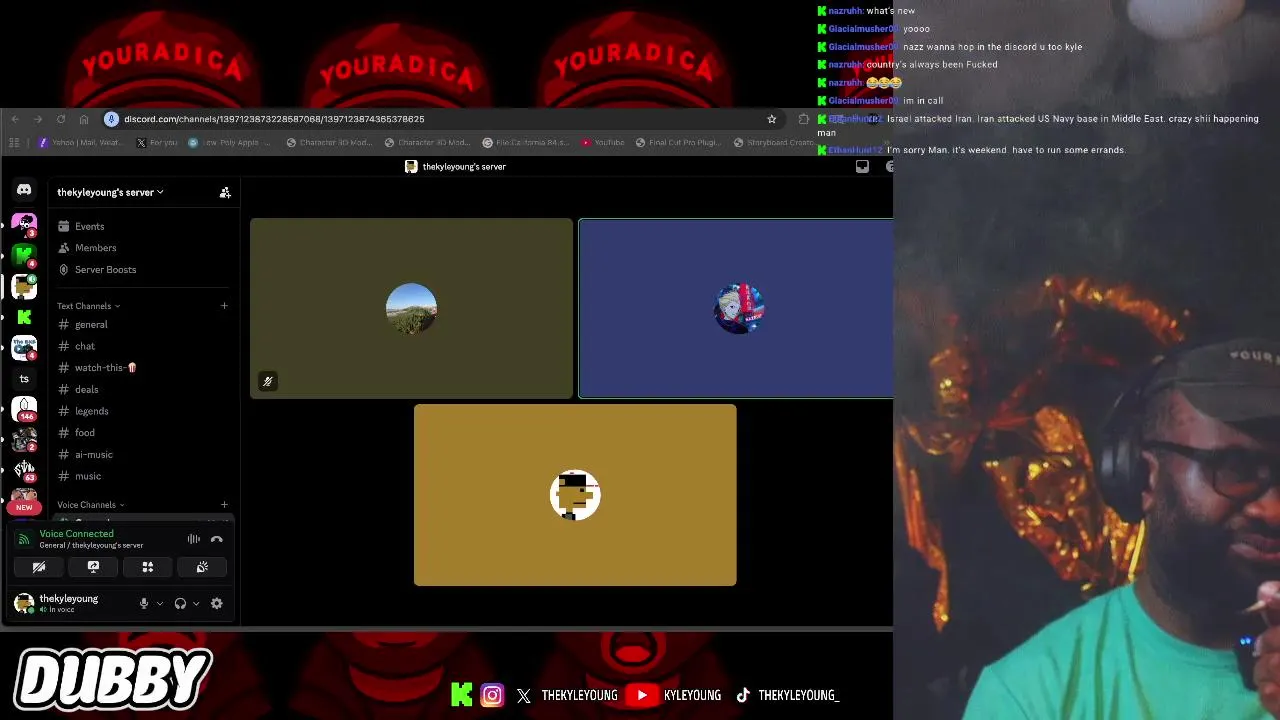Deafen with the headphones button

tap(180, 603)
